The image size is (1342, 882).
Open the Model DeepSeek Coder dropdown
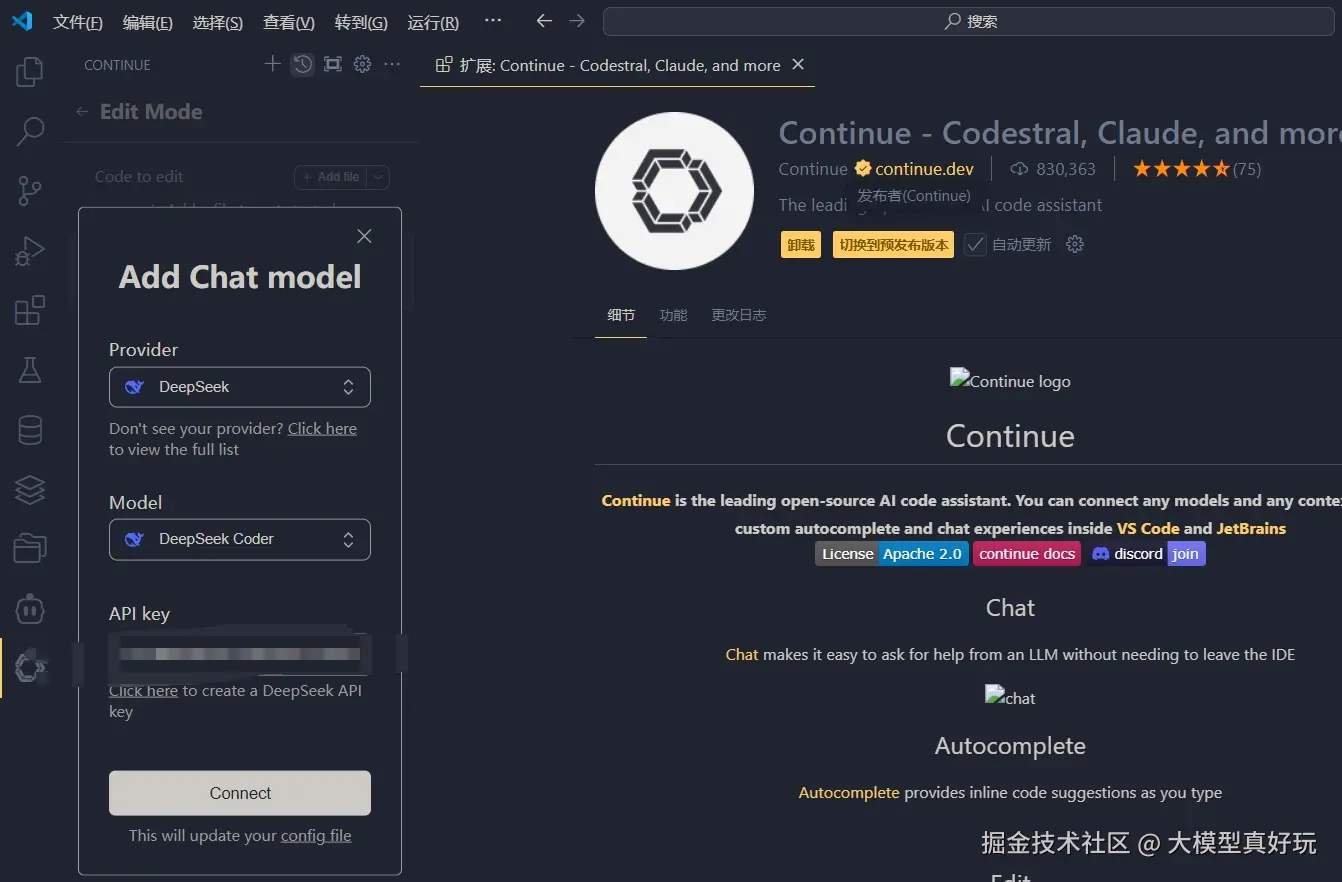[x=240, y=539]
